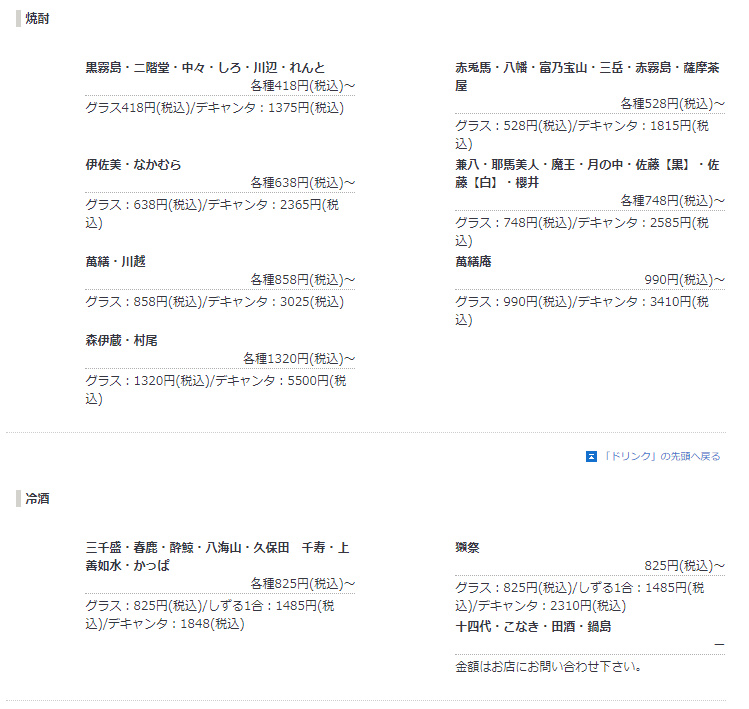Click the 伊佐美・なかむら item title
749x709 pixels.
tap(133, 165)
